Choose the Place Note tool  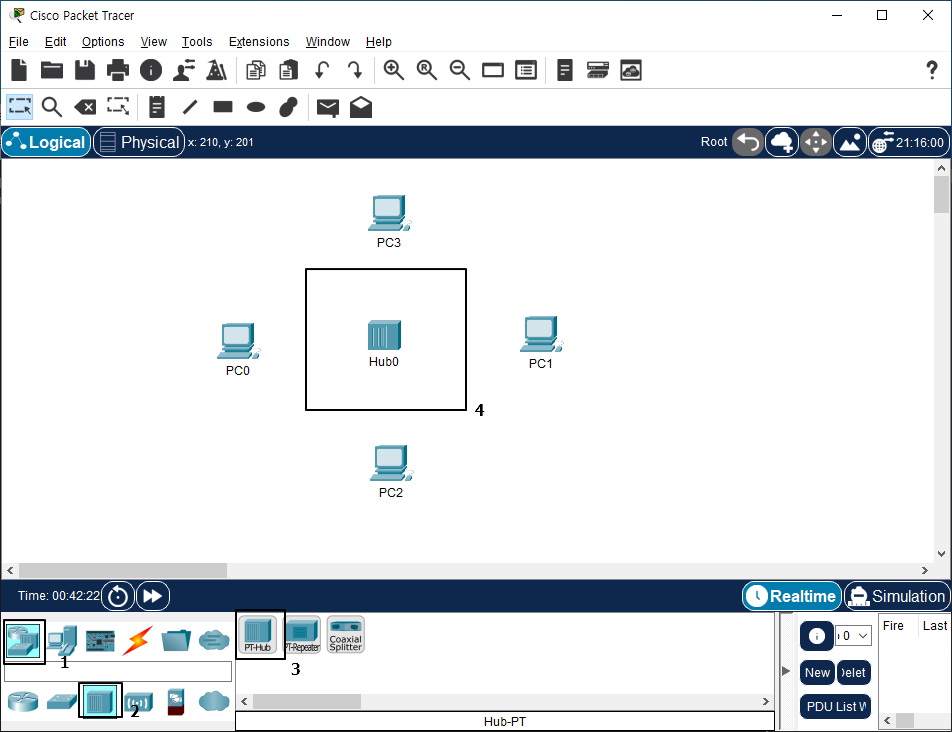click(x=157, y=107)
